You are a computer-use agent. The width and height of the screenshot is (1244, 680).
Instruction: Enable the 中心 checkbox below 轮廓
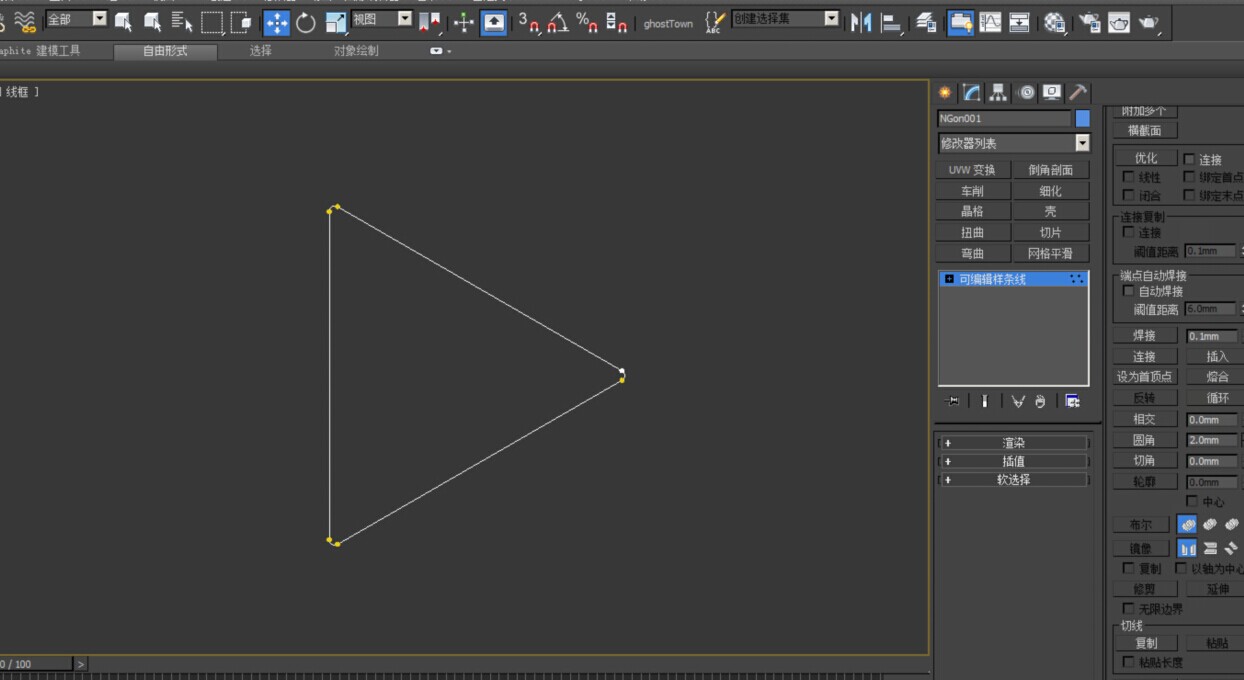click(x=1192, y=501)
